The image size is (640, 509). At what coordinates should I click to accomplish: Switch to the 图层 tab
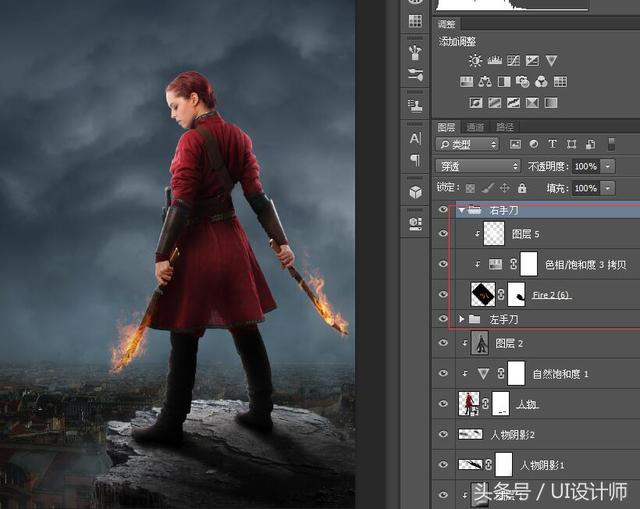click(x=446, y=127)
